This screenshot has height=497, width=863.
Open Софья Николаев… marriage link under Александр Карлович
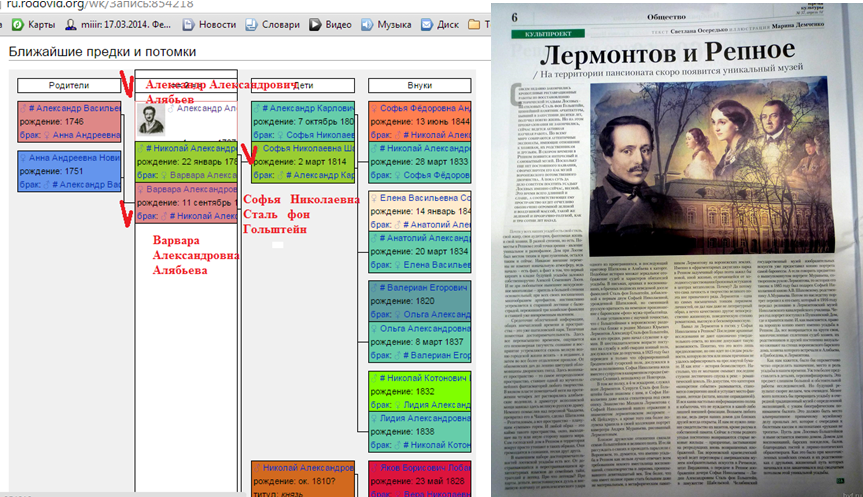point(320,135)
